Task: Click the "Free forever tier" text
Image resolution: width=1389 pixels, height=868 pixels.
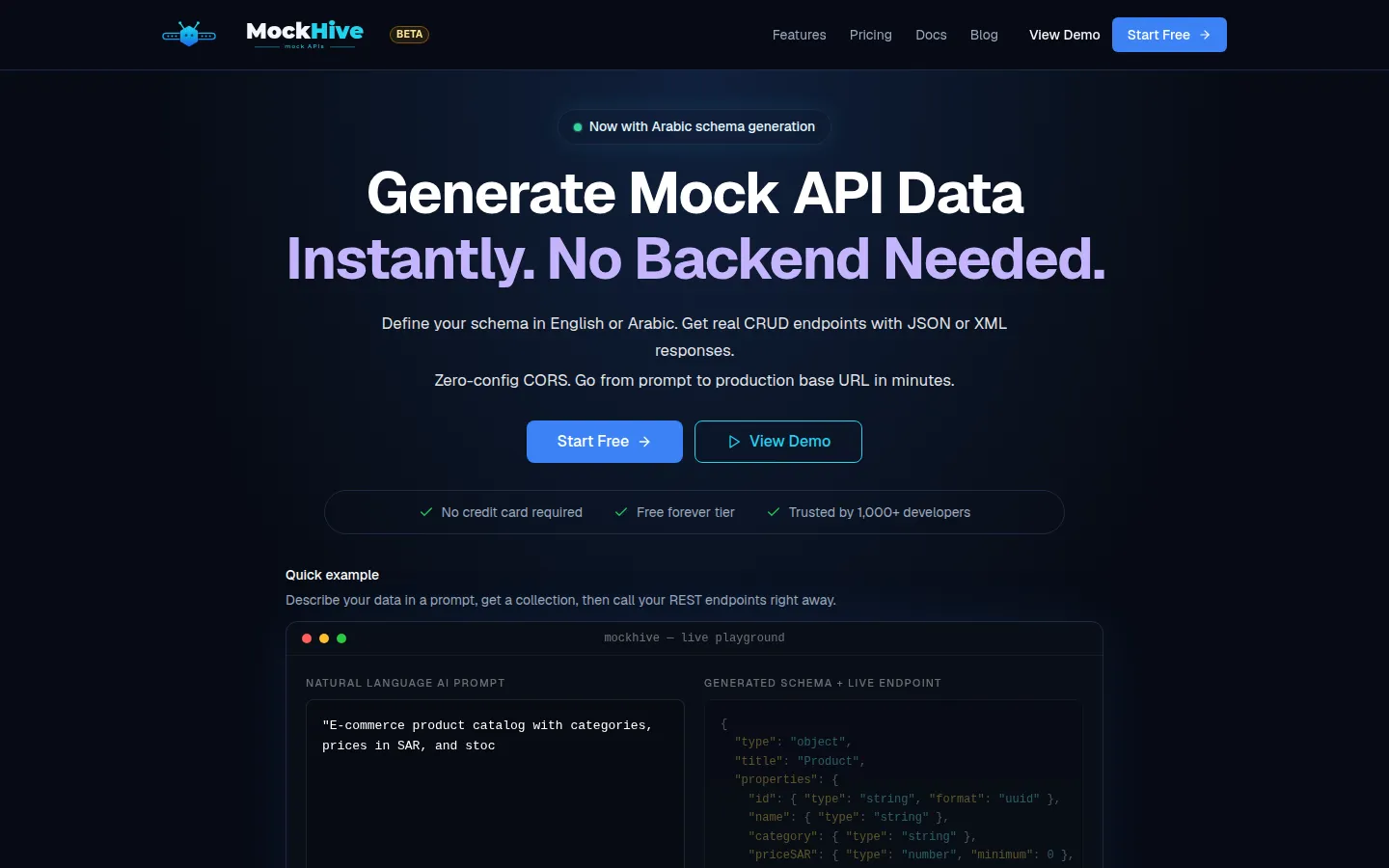Action: 686,512
